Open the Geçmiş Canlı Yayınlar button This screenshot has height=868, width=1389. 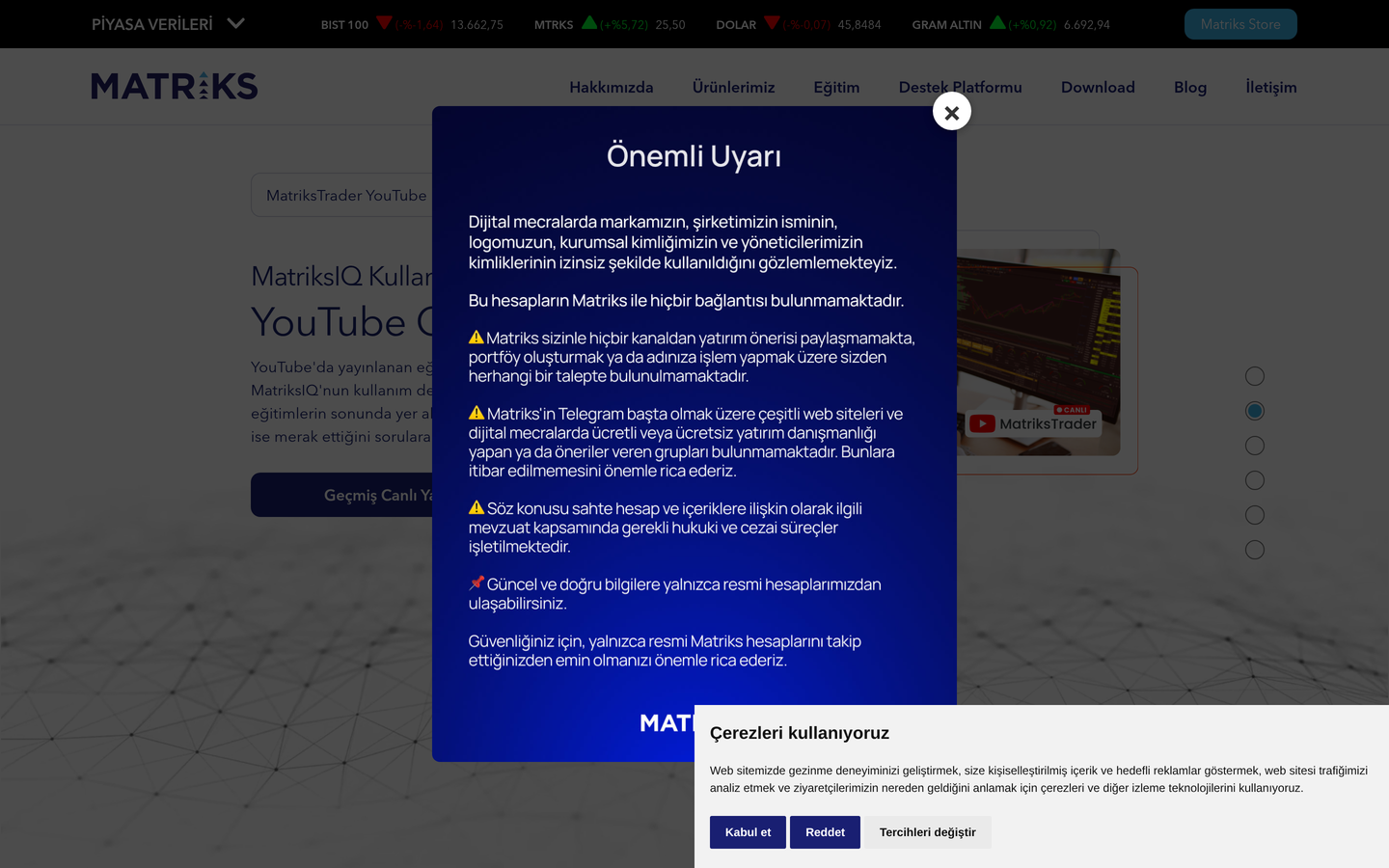click(341, 495)
